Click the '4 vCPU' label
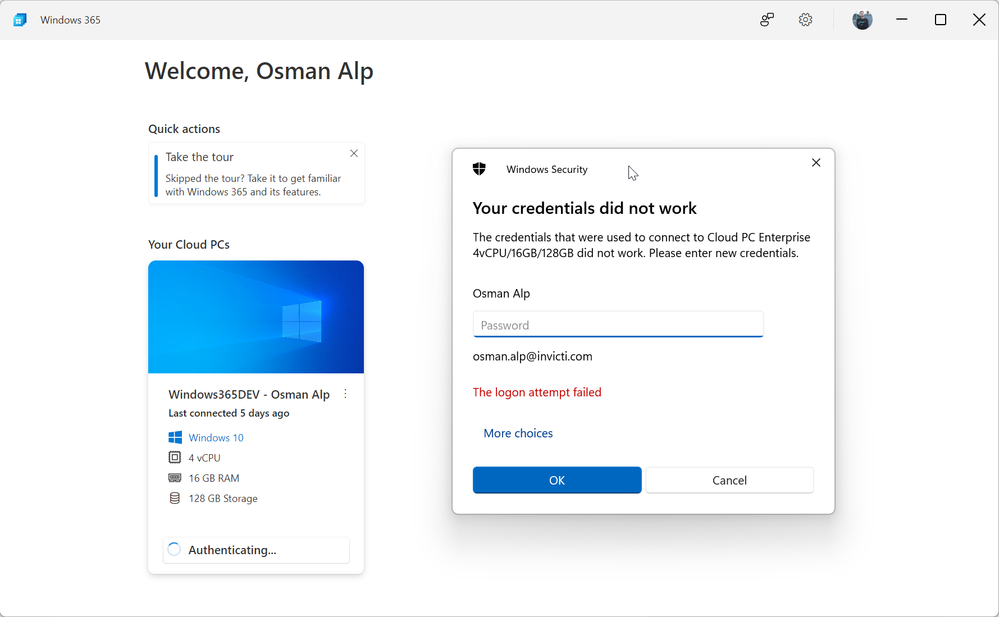 (x=205, y=458)
